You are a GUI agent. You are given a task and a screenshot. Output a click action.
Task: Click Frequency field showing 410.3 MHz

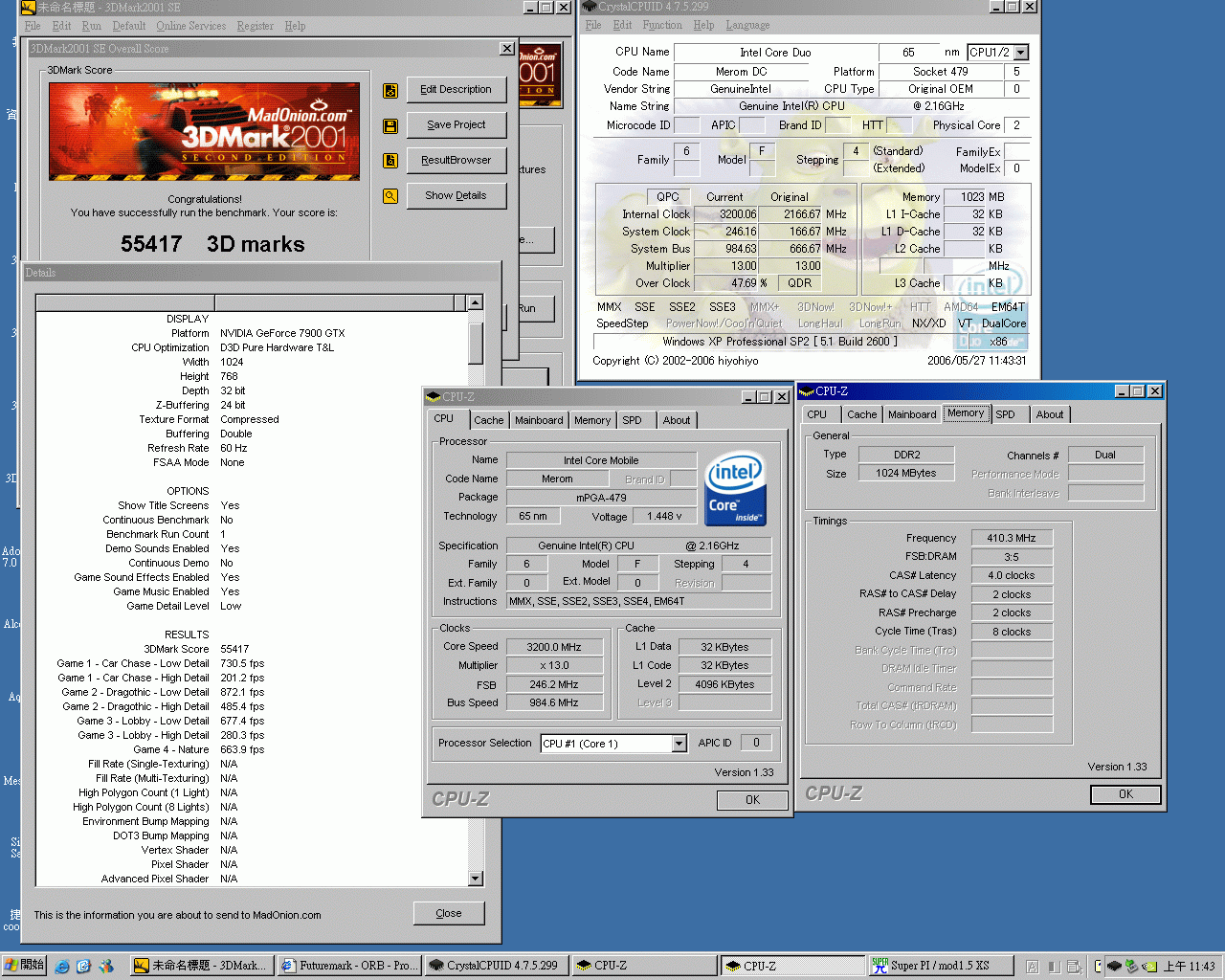pyautogui.click(x=1012, y=538)
